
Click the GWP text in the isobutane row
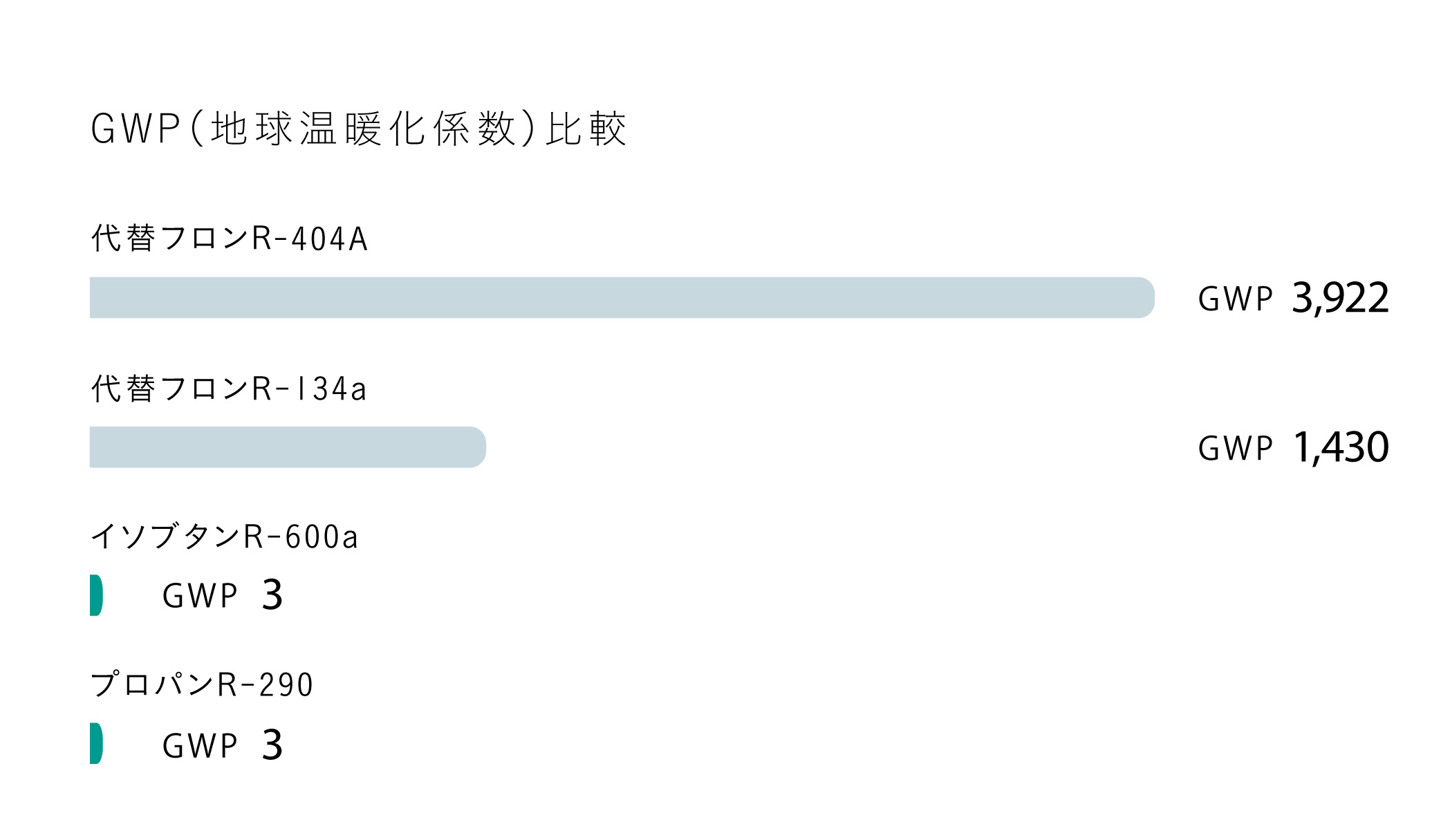[200, 596]
